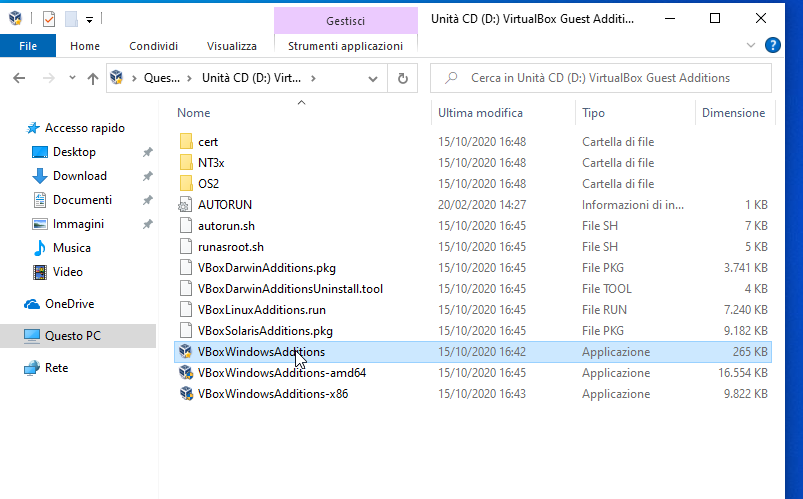Image resolution: width=803 pixels, height=499 pixels.
Task: Sort by the Ultima modifica column header
Action: 480,113
